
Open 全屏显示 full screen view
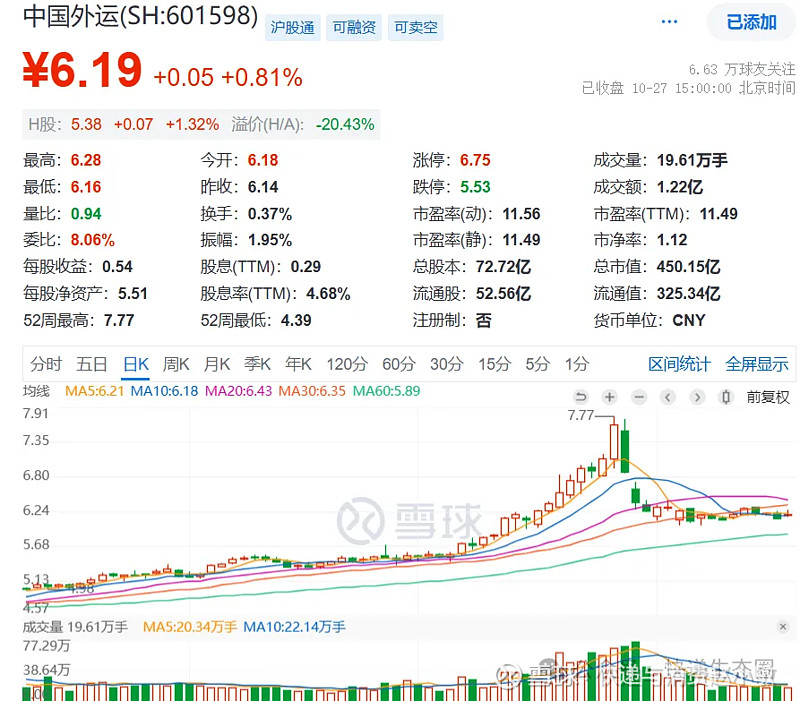coord(756,366)
